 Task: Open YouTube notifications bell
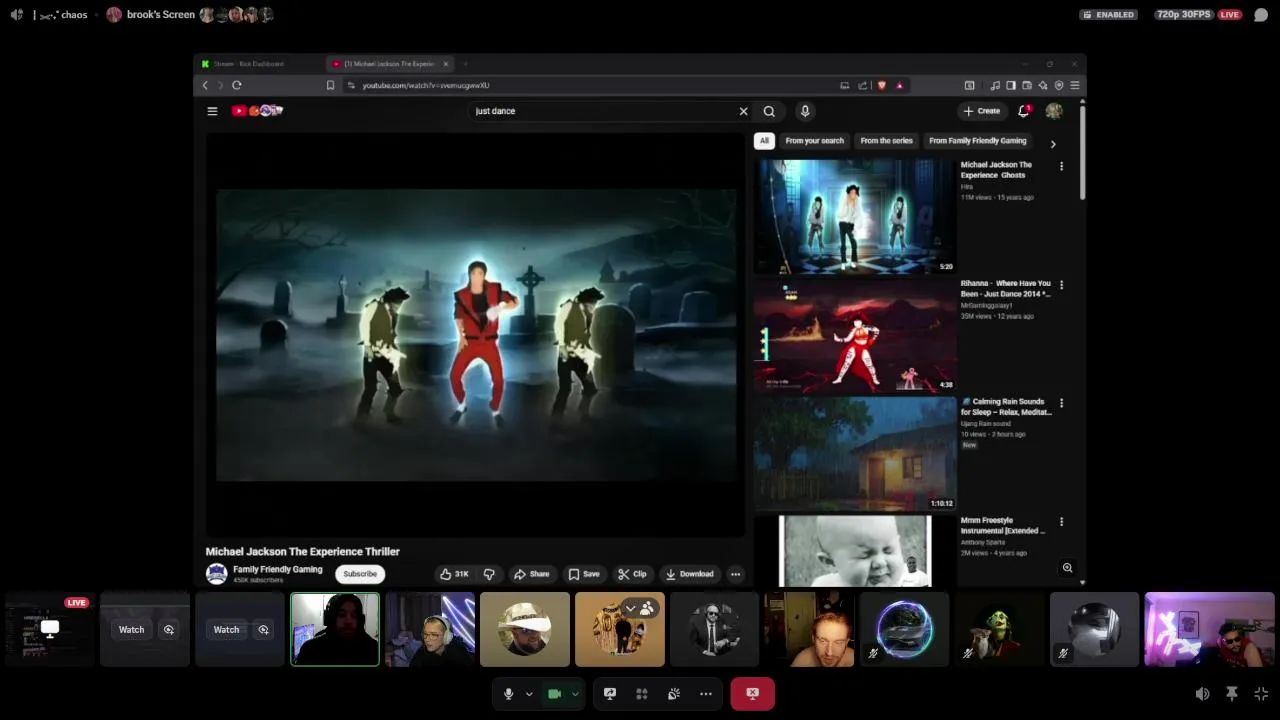[1024, 111]
